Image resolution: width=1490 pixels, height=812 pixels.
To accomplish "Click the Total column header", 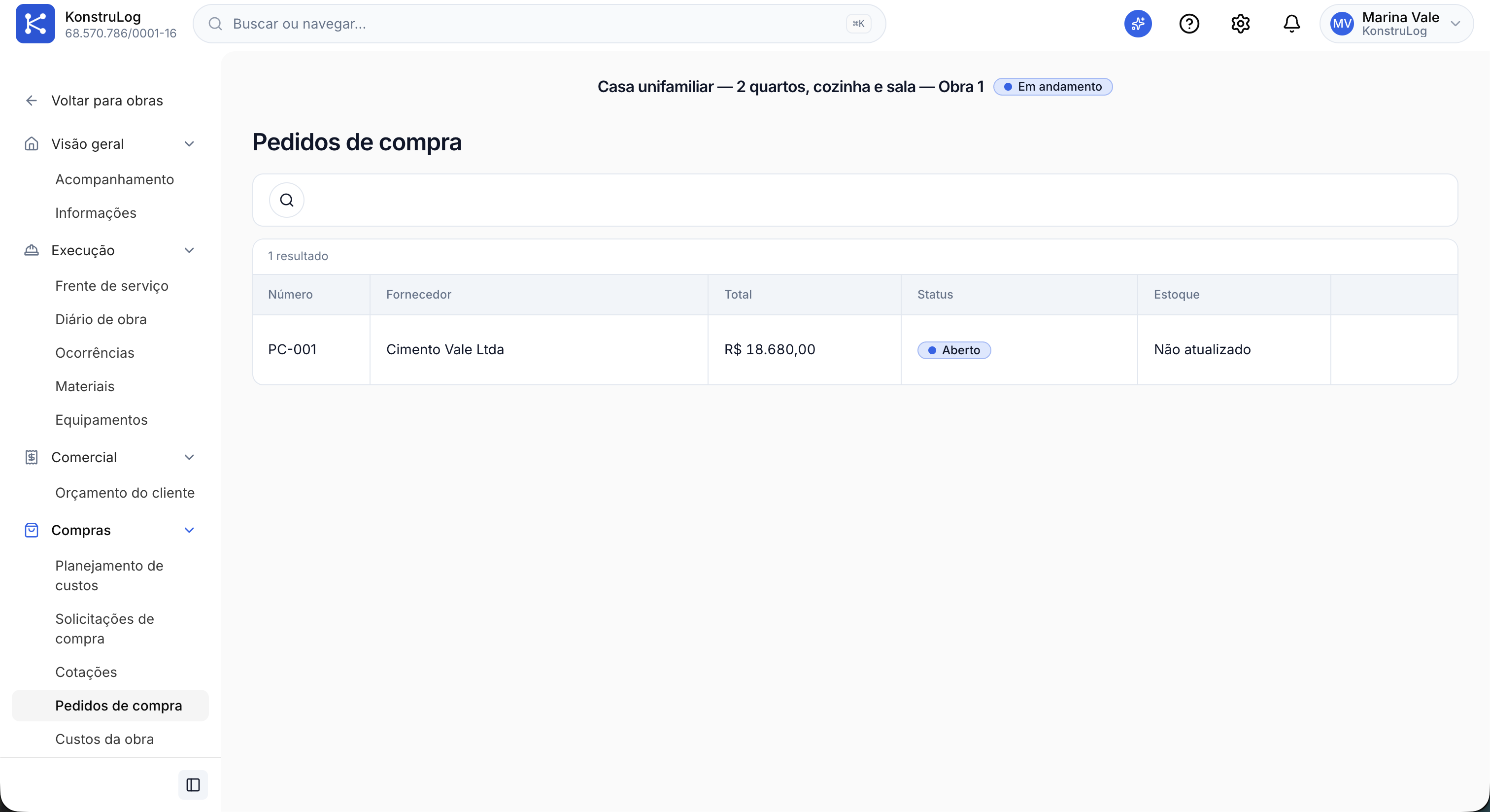I will (738, 294).
